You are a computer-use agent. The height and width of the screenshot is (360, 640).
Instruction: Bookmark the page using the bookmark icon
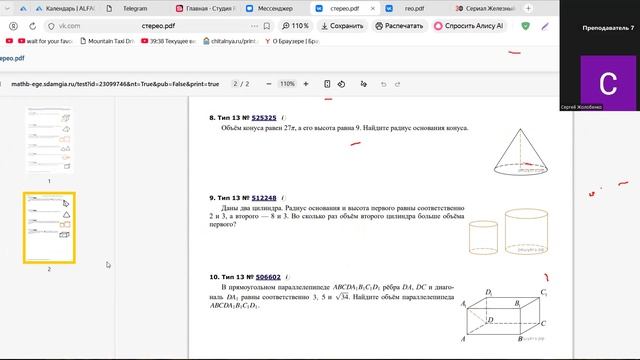(x=267, y=26)
